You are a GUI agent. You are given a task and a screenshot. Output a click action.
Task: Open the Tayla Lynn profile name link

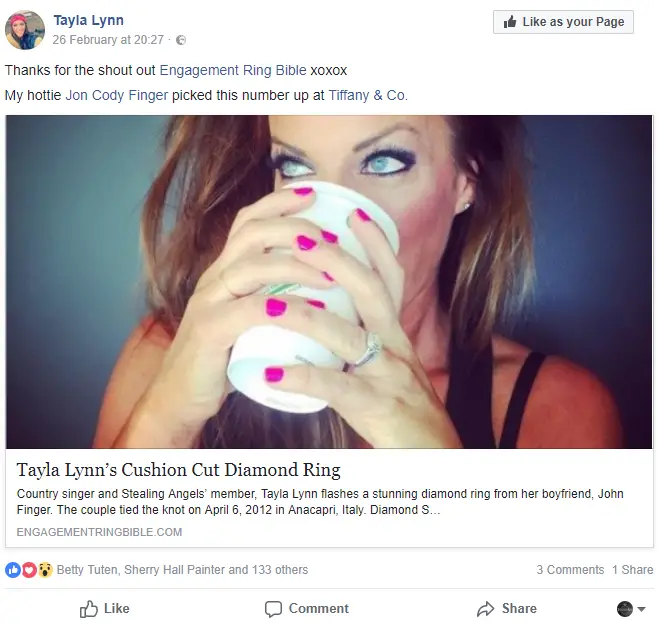pyautogui.click(x=89, y=20)
